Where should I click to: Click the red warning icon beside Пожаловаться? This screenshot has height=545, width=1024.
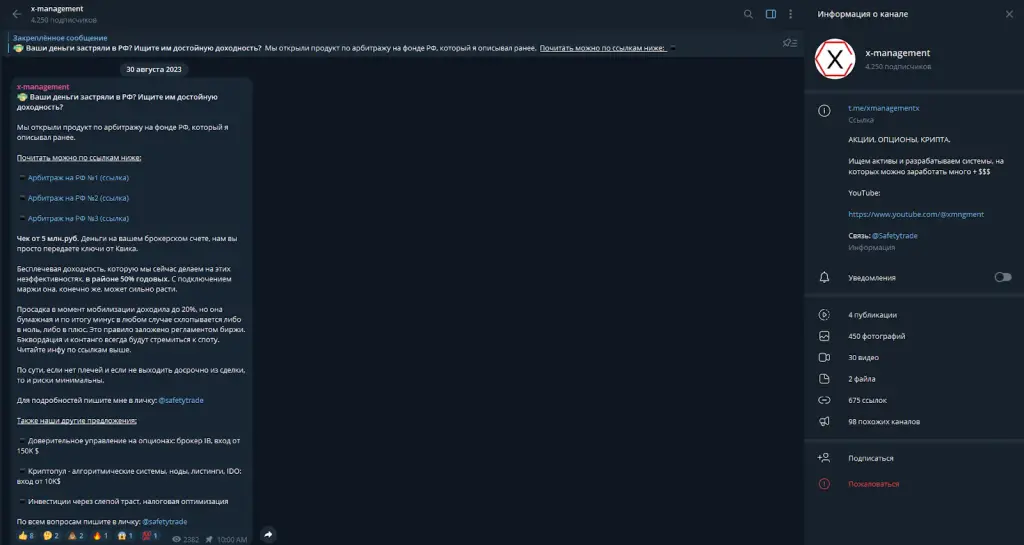[824, 484]
